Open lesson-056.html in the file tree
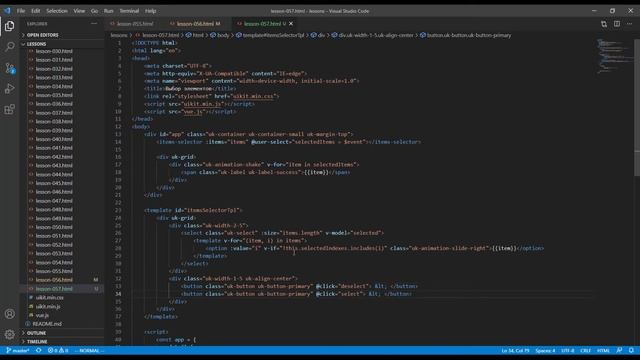This screenshot has width=640, height=360. point(54,280)
